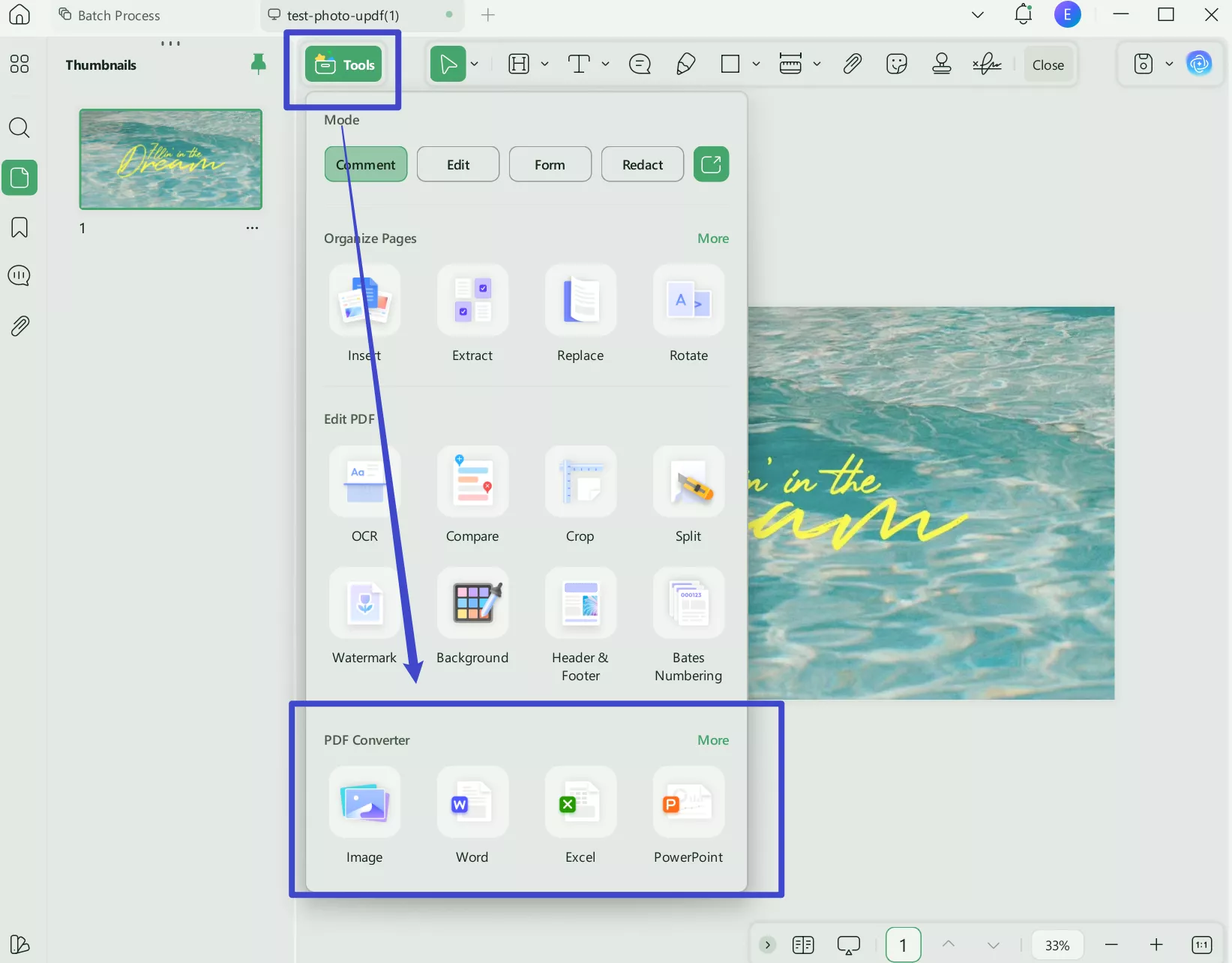
Task: Open the Watermark tool
Action: (364, 602)
